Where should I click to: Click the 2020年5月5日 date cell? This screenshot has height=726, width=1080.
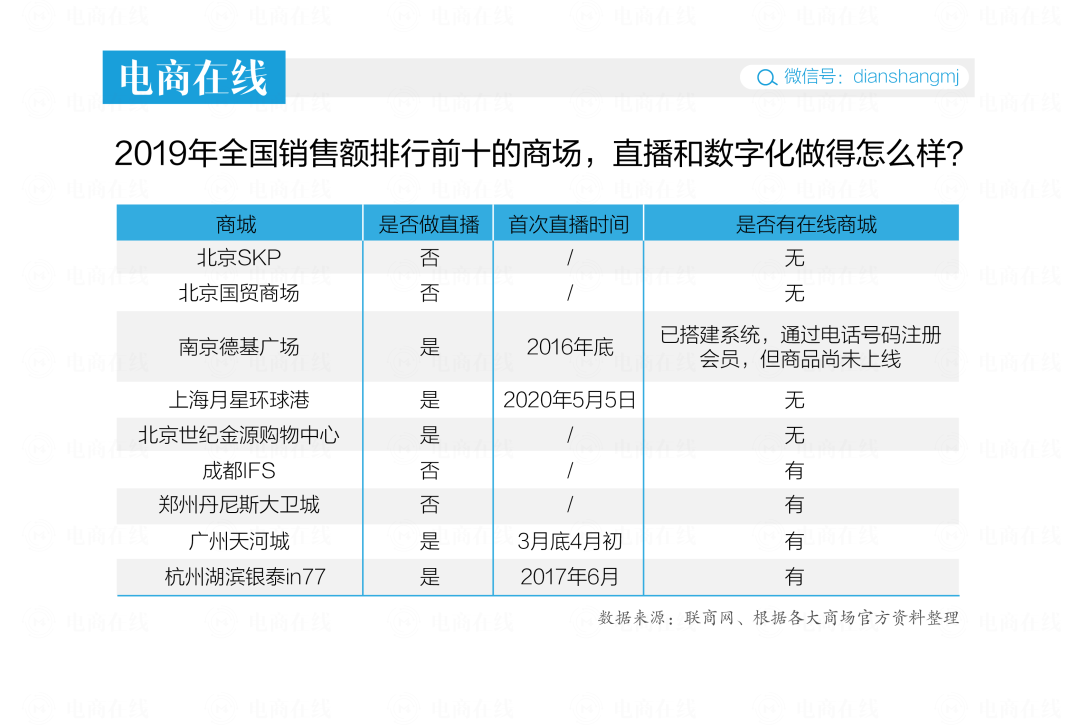tap(570, 400)
